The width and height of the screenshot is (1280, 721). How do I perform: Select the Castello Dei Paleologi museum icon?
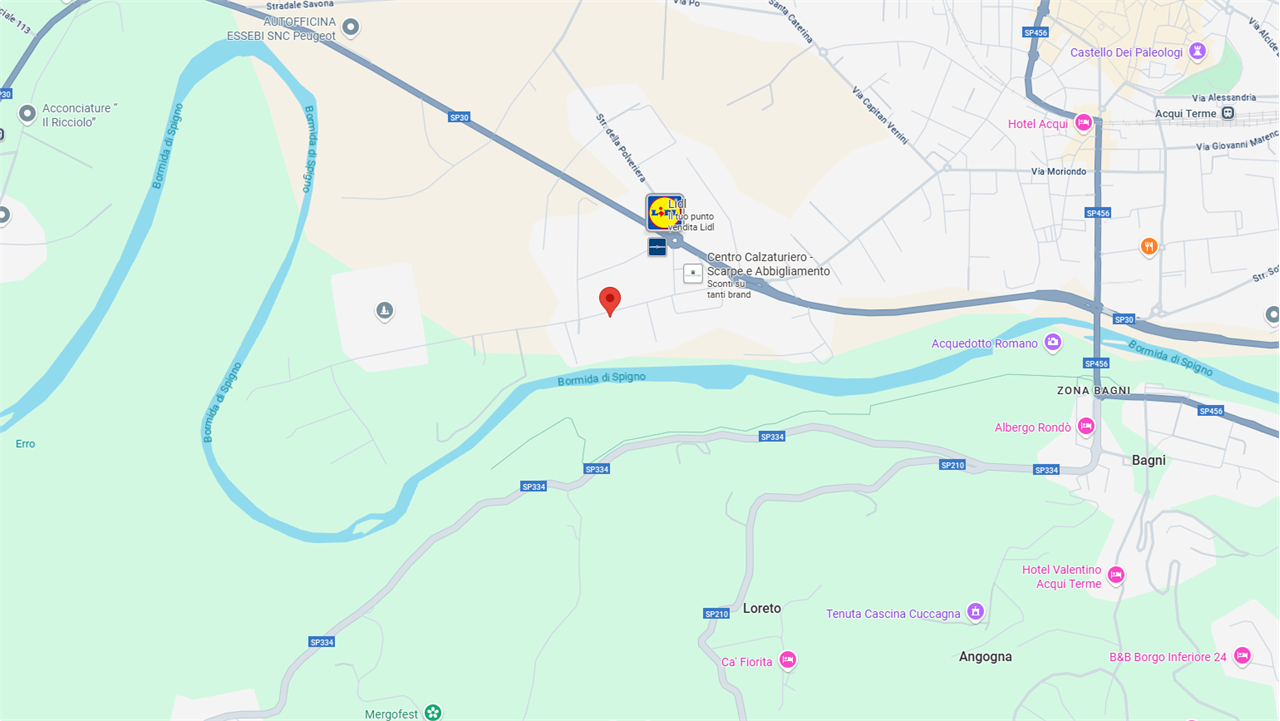[x=1197, y=51]
